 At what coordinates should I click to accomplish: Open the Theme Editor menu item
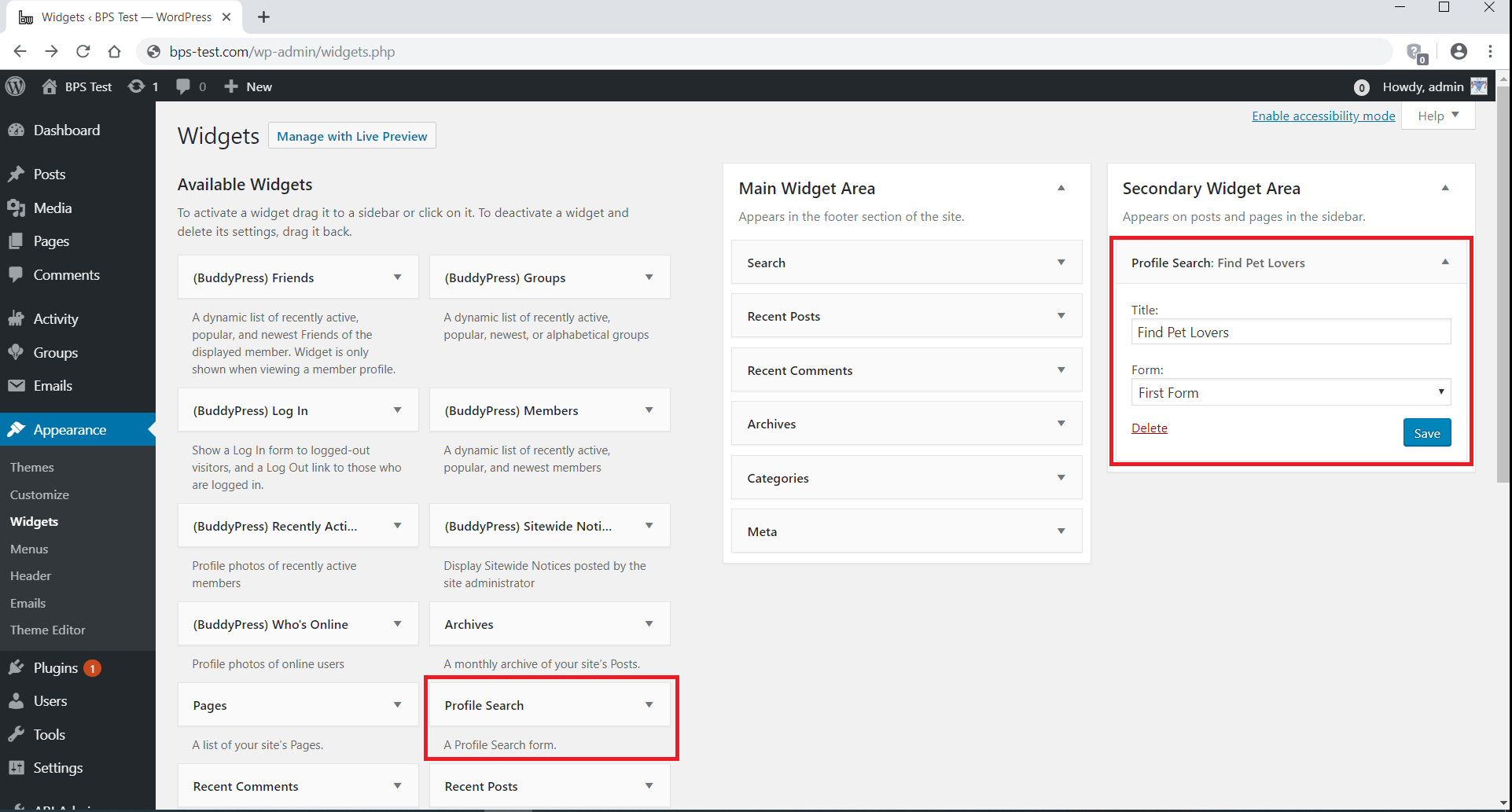click(x=48, y=630)
